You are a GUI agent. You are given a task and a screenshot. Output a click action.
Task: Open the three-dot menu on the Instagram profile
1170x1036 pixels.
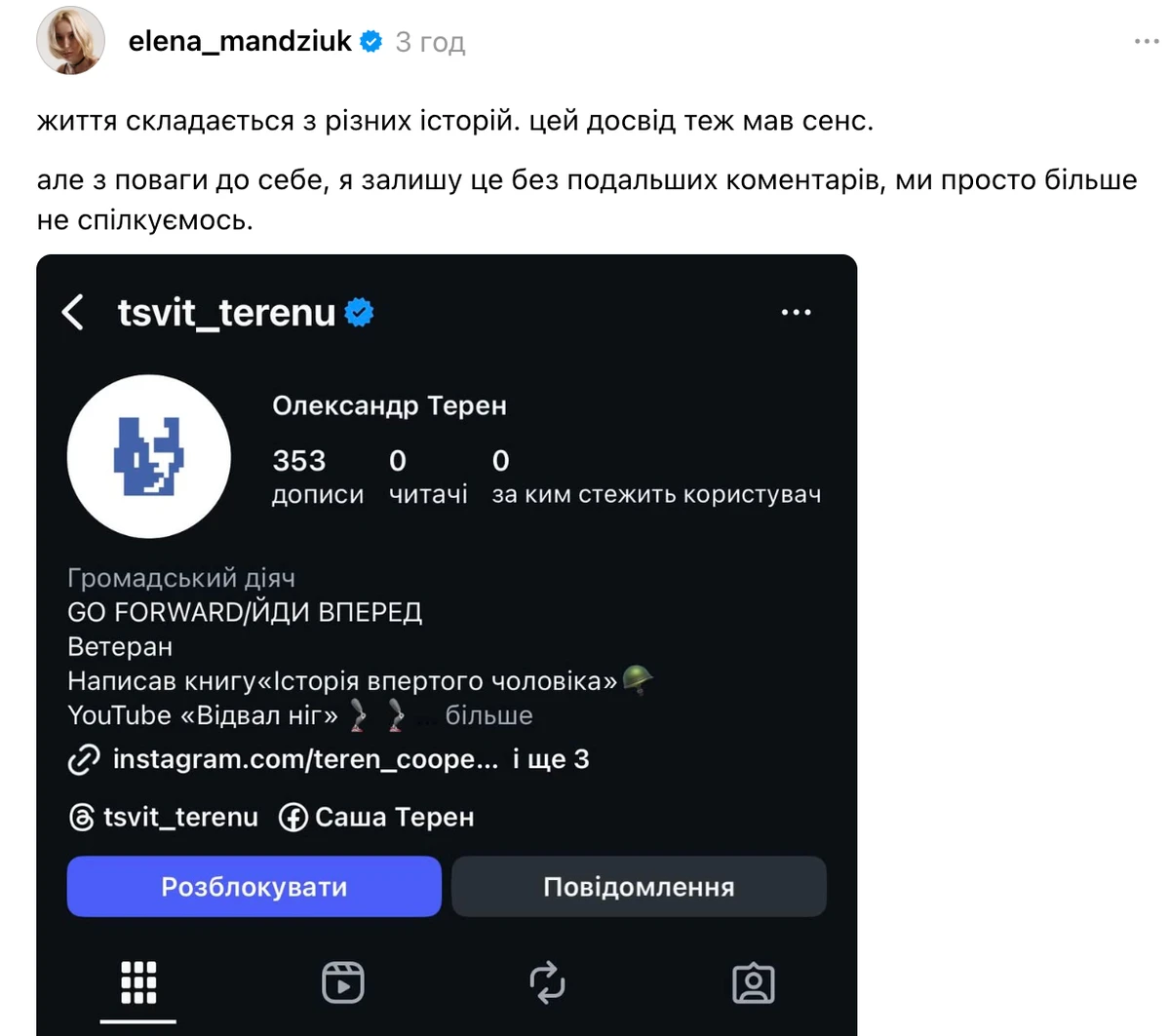(x=797, y=310)
